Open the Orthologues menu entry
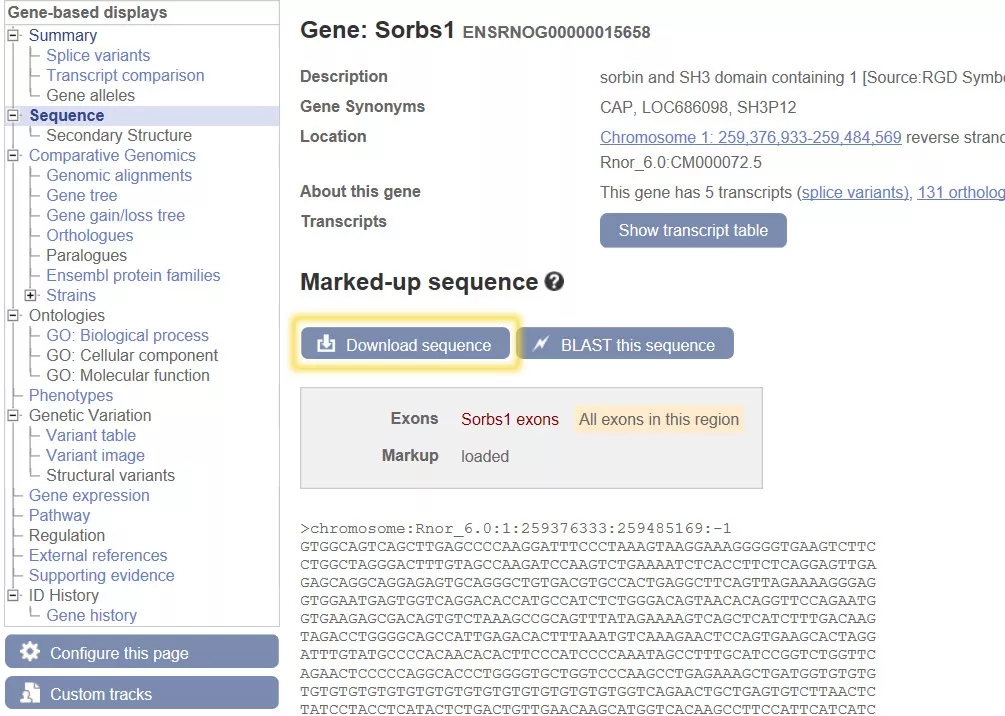1005x716 pixels. [89, 235]
